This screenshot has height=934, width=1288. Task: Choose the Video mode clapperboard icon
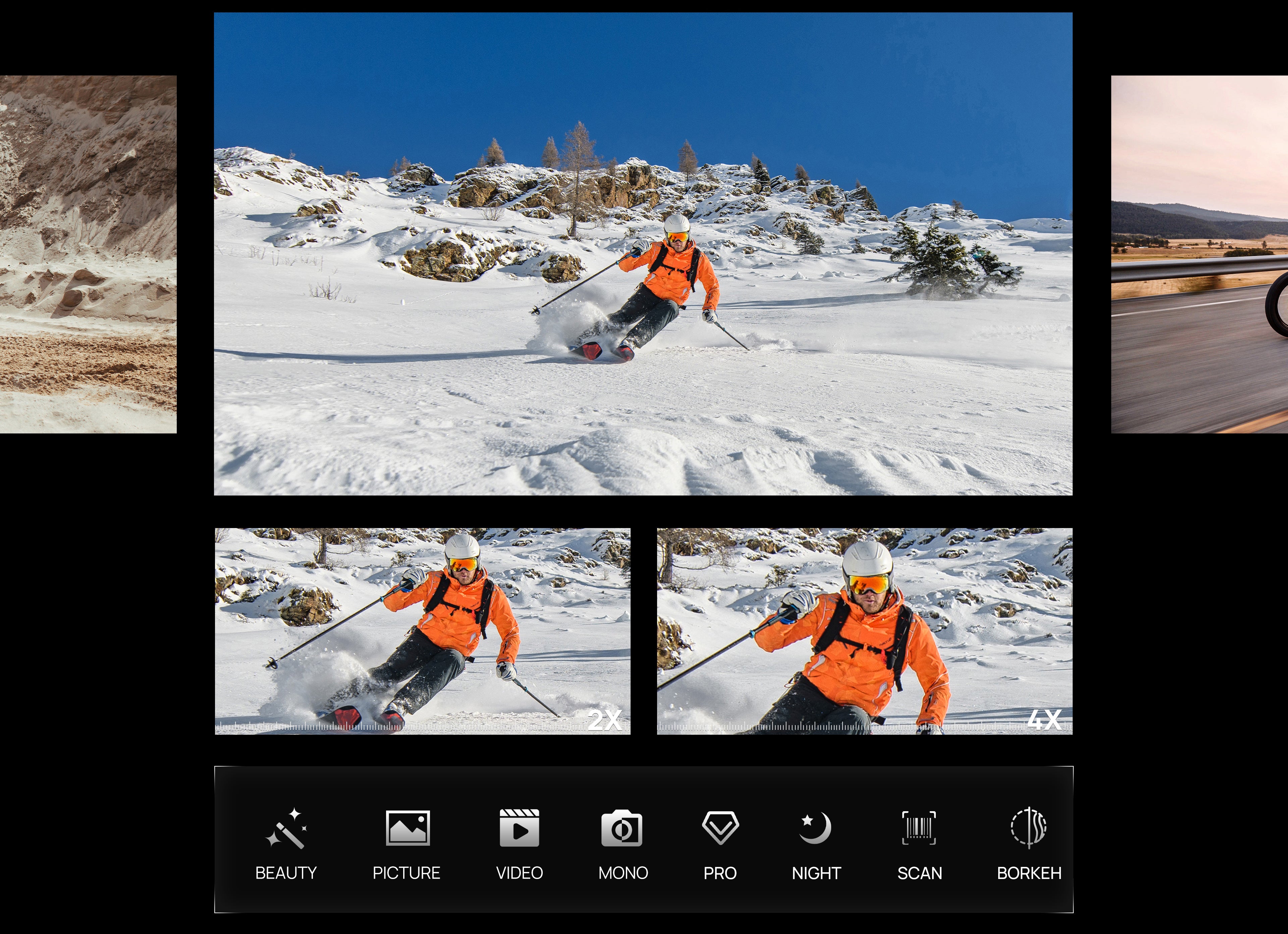click(519, 828)
